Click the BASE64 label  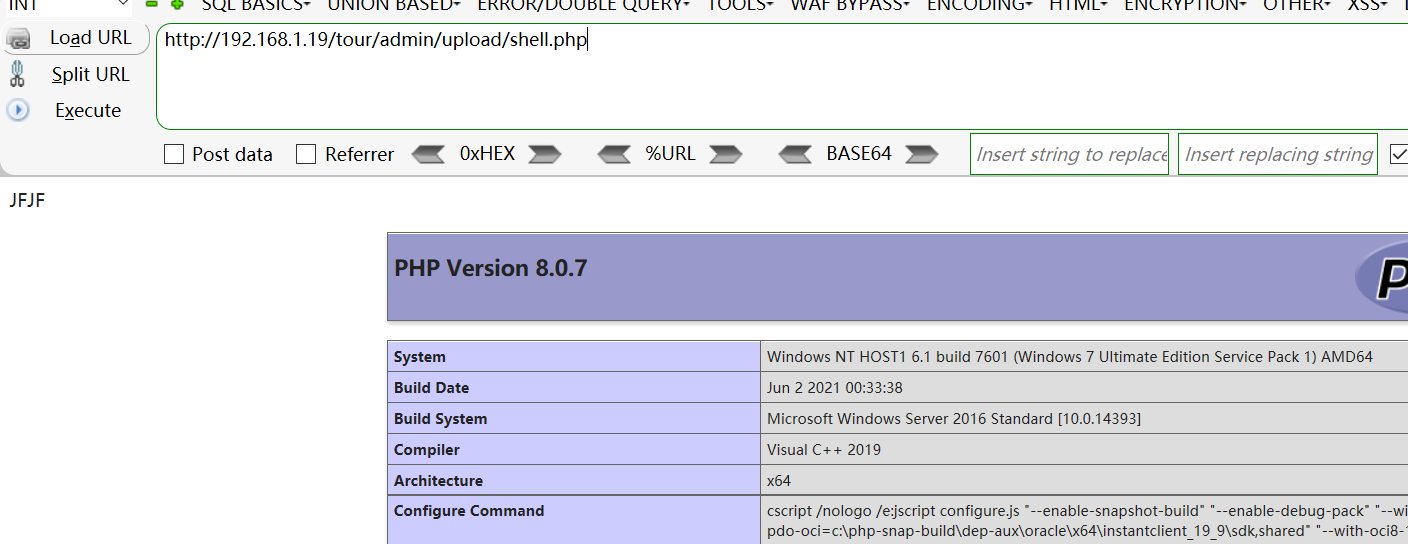pyautogui.click(x=859, y=154)
